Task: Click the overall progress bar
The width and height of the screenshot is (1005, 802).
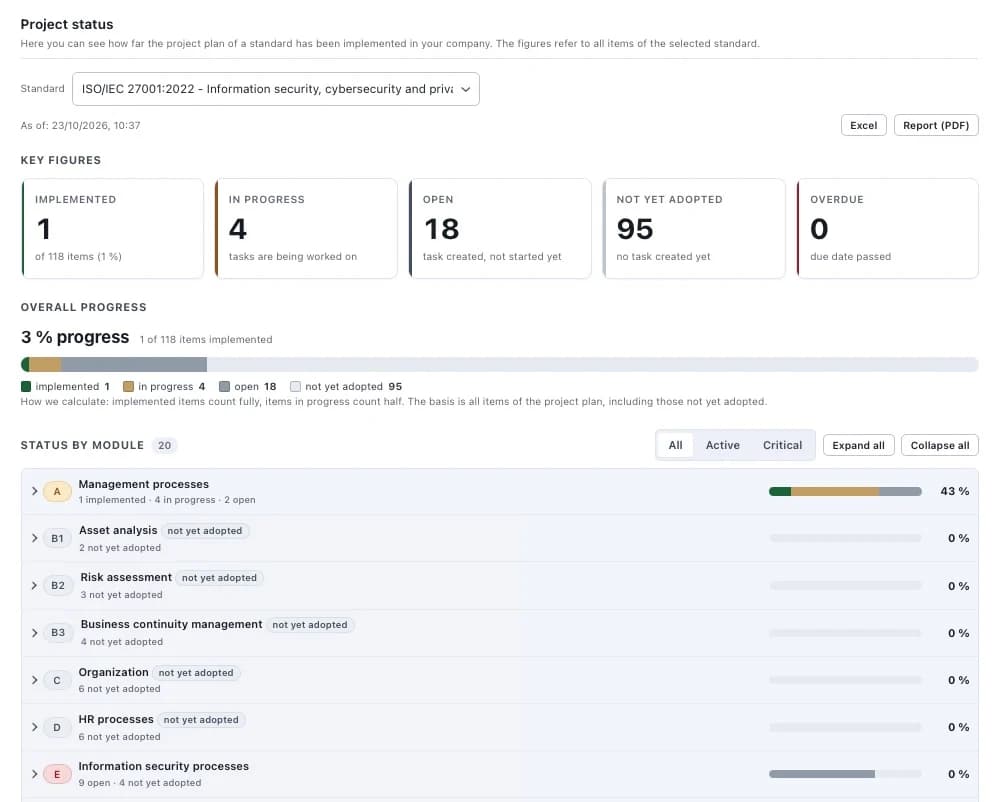Action: [x=499, y=365]
